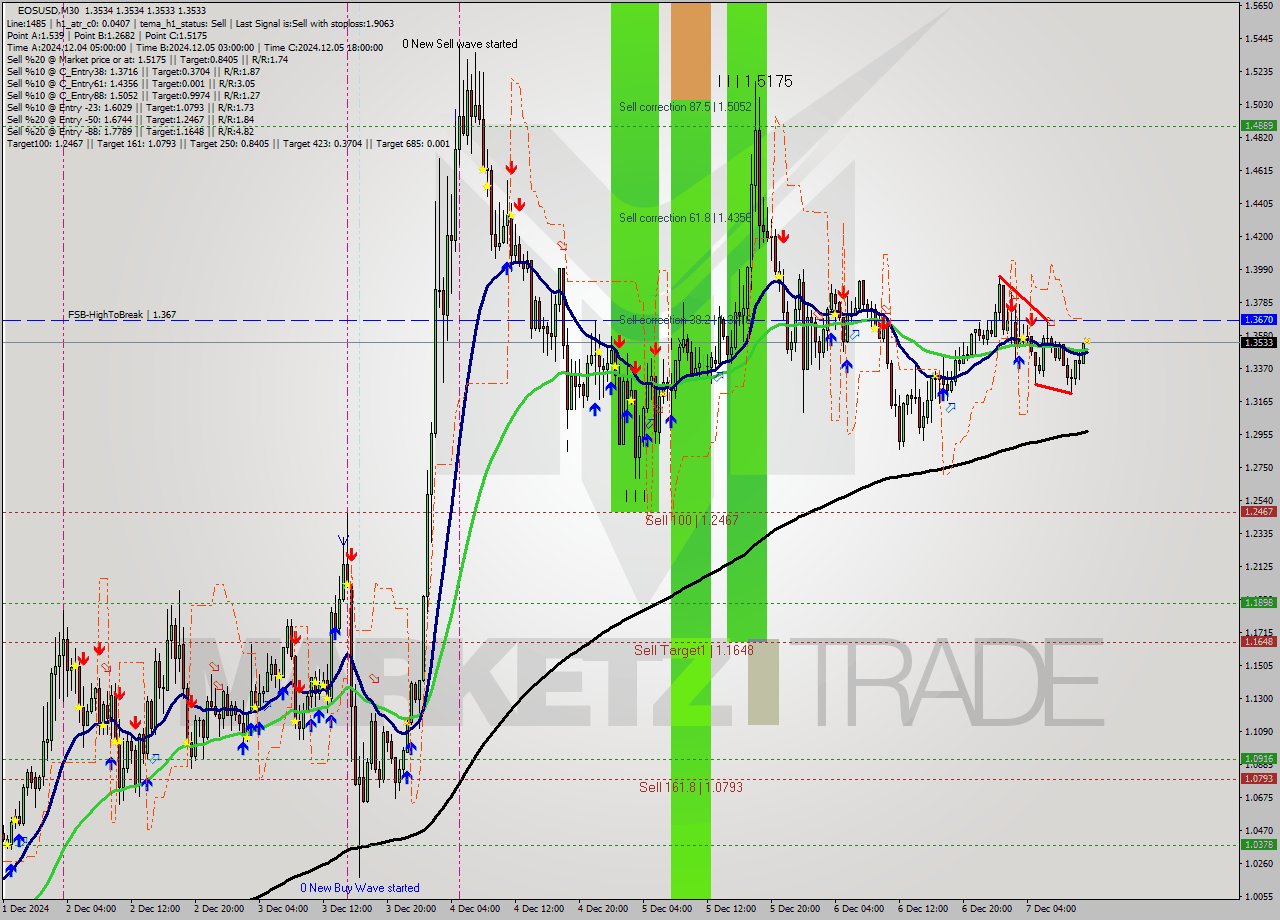Click the 'Sell 161.8 | 1.0793' label
The image size is (1280, 920).
pos(691,787)
